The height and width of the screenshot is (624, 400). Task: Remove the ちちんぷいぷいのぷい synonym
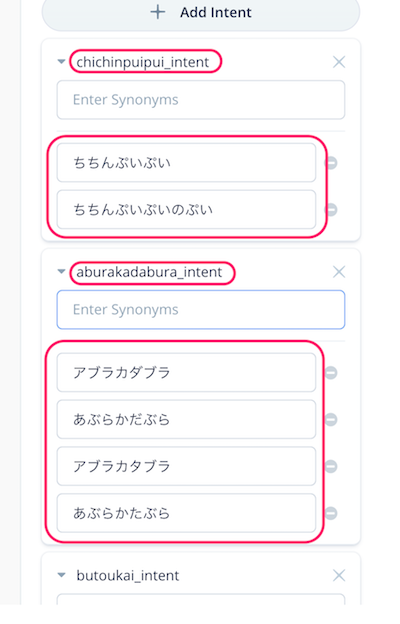tap(331, 210)
